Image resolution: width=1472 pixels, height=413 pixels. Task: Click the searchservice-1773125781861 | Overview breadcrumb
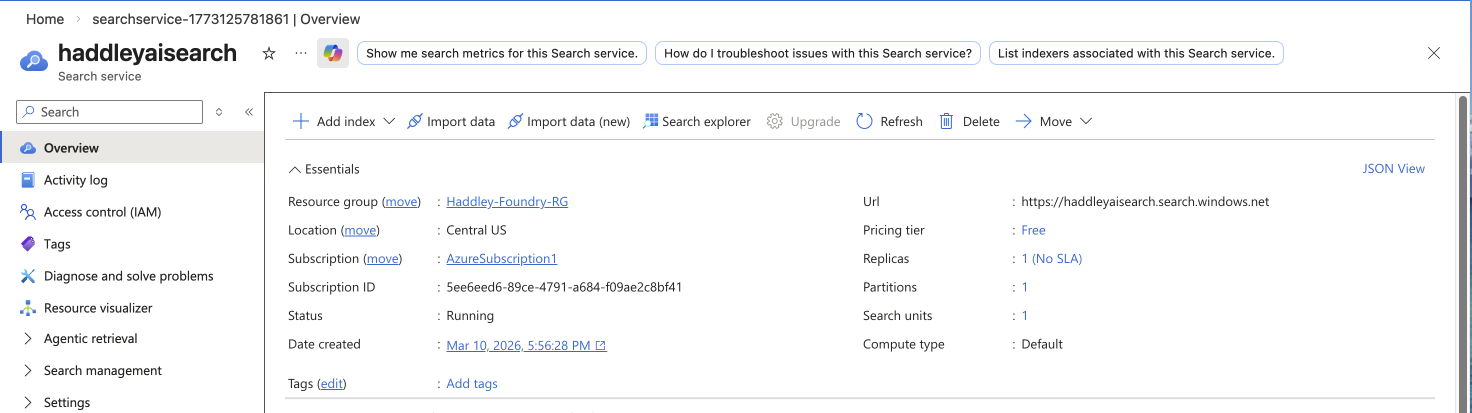[x=226, y=19]
